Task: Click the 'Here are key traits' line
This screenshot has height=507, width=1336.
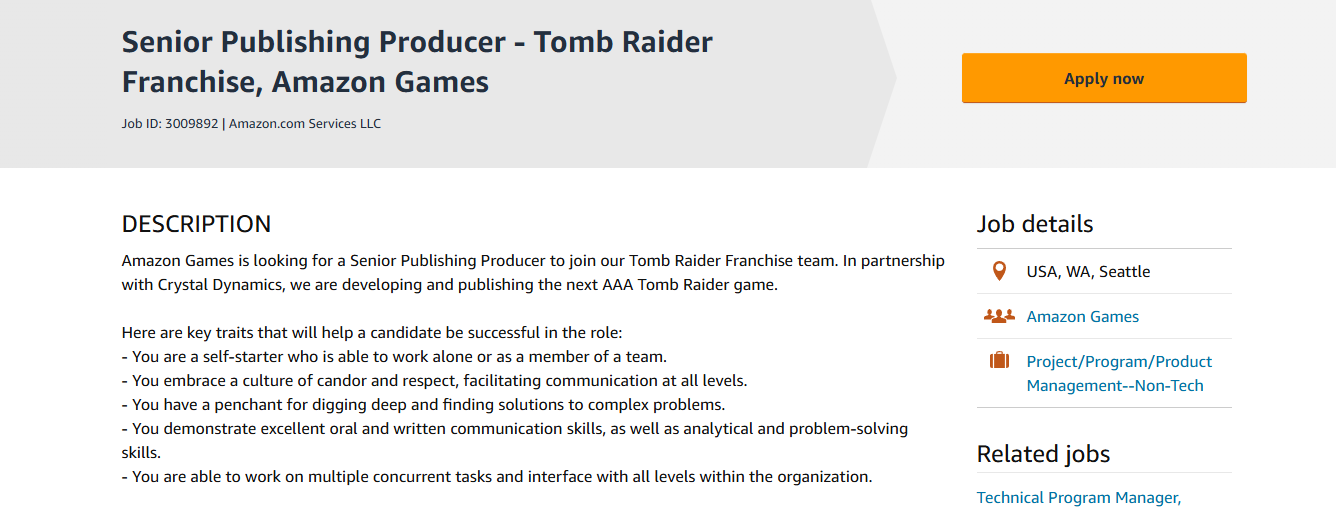Action: pyautogui.click(x=372, y=332)
